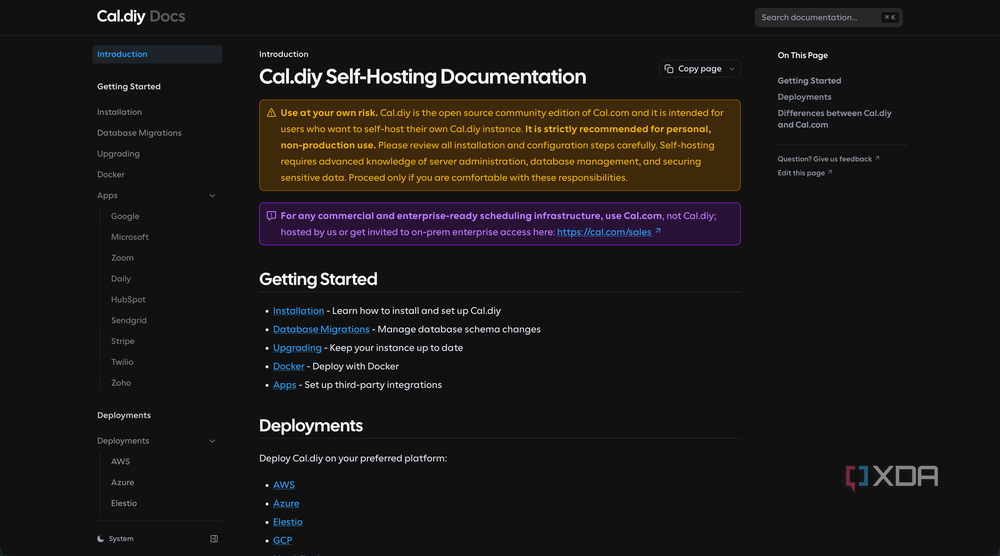The height and width of the screenshot is (556, 1000).
Task: Click the copy icon beside Copy page
Action: pyautogui.click(x=668, y=69)
